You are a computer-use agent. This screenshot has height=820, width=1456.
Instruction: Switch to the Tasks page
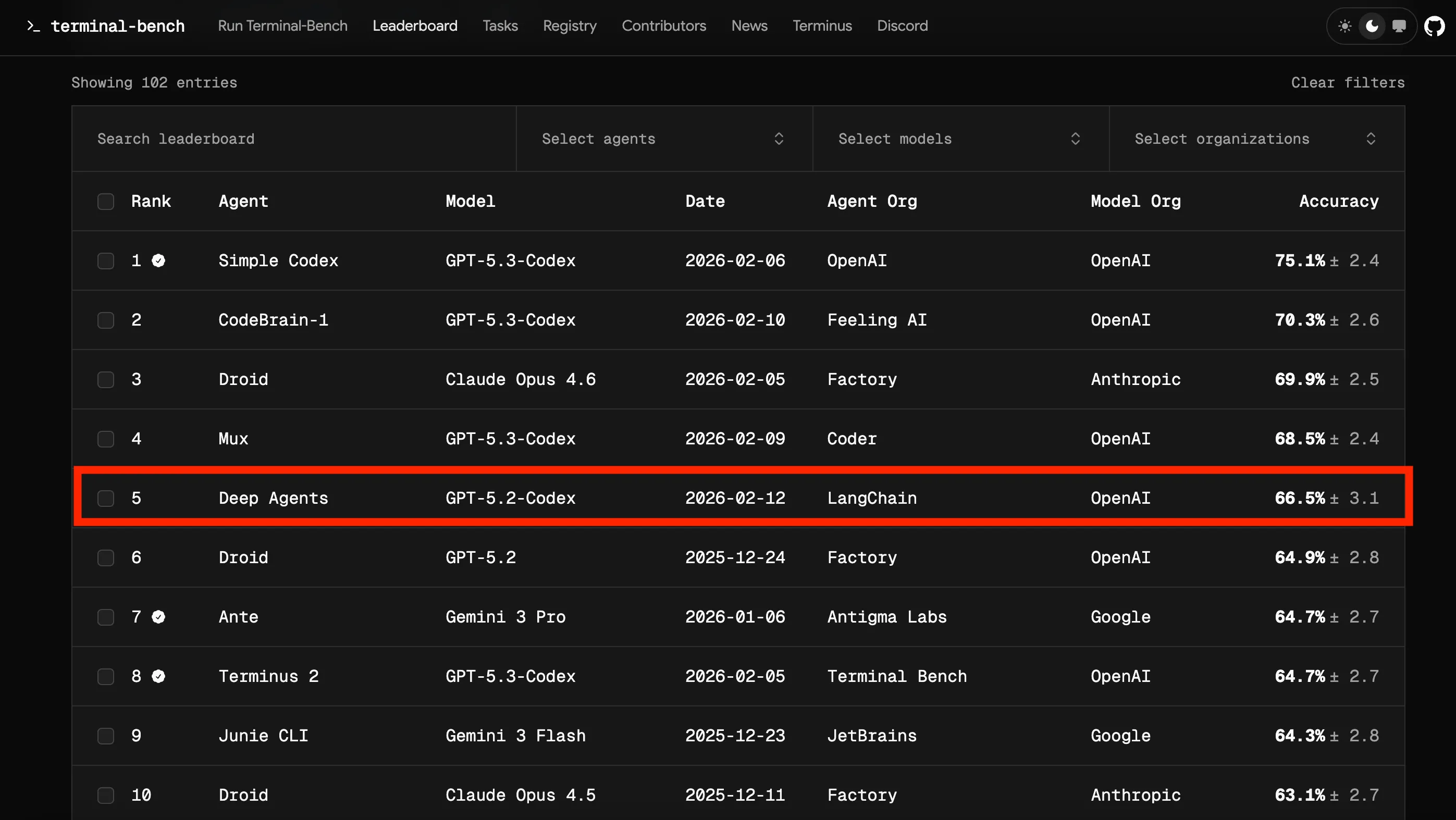click(x=500, y=26)
